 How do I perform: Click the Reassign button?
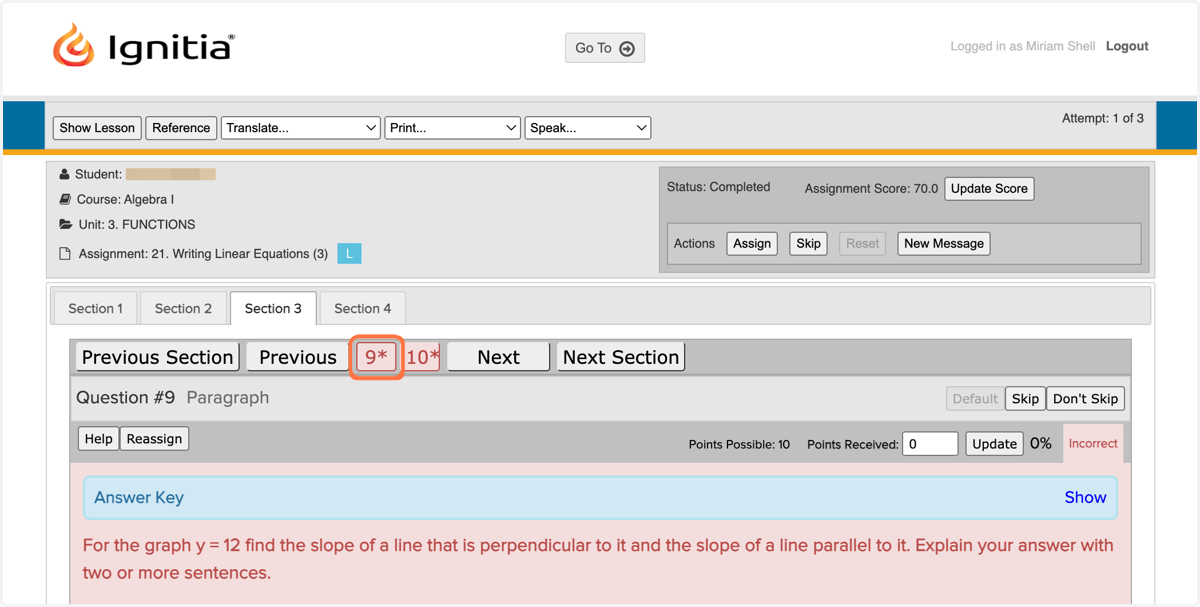click(154, 439)
